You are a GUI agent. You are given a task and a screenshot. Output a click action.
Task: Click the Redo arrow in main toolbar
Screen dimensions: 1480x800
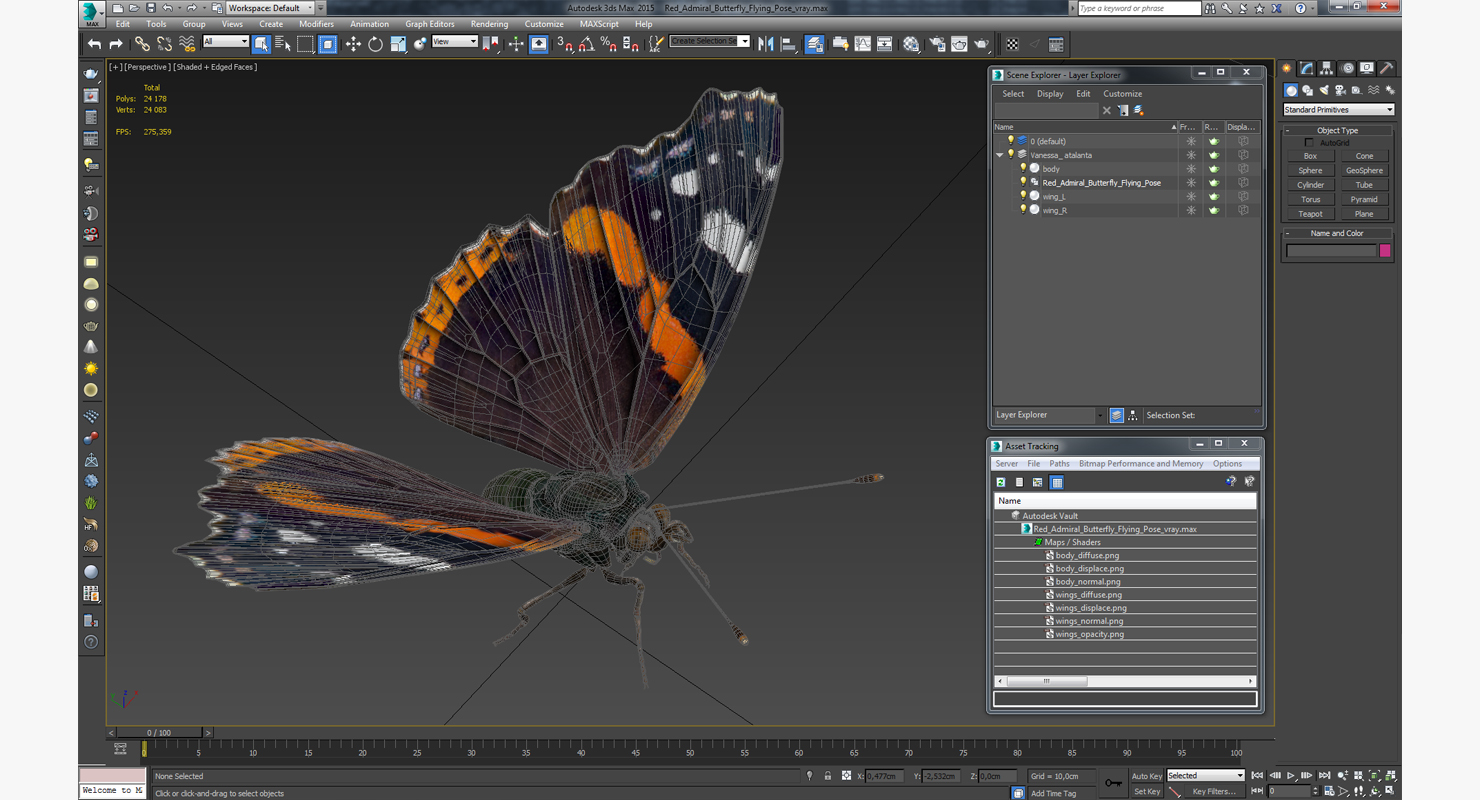[x=116, y=44]
